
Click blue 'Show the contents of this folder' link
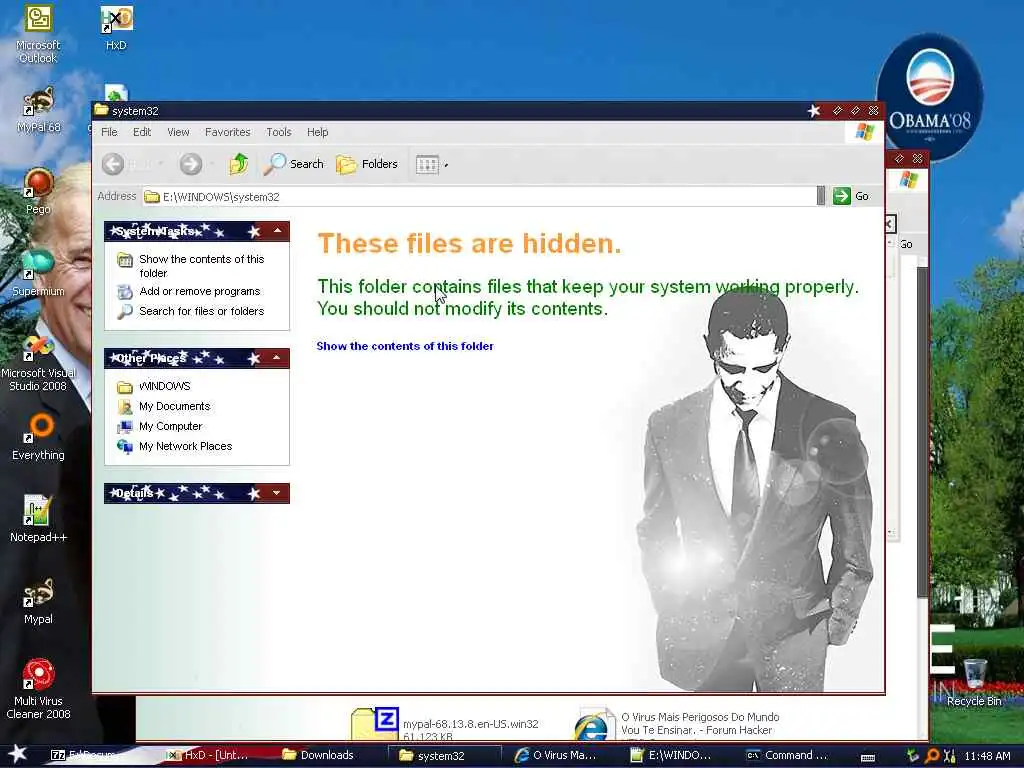(405, 346)
